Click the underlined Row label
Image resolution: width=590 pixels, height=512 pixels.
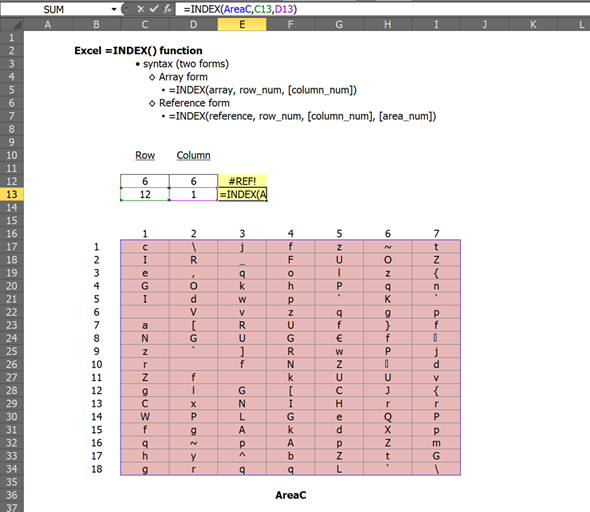145,155
